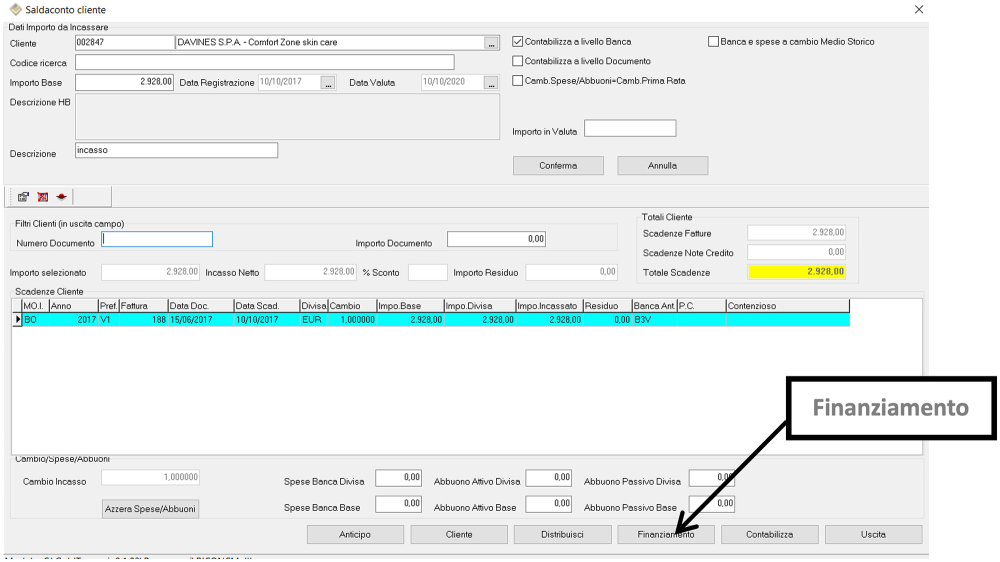Toggle Contabilizza a livello Banca checkbox
Viewport: 1000px width, 562px height.
pyautogui.click(x=518, y=42)
